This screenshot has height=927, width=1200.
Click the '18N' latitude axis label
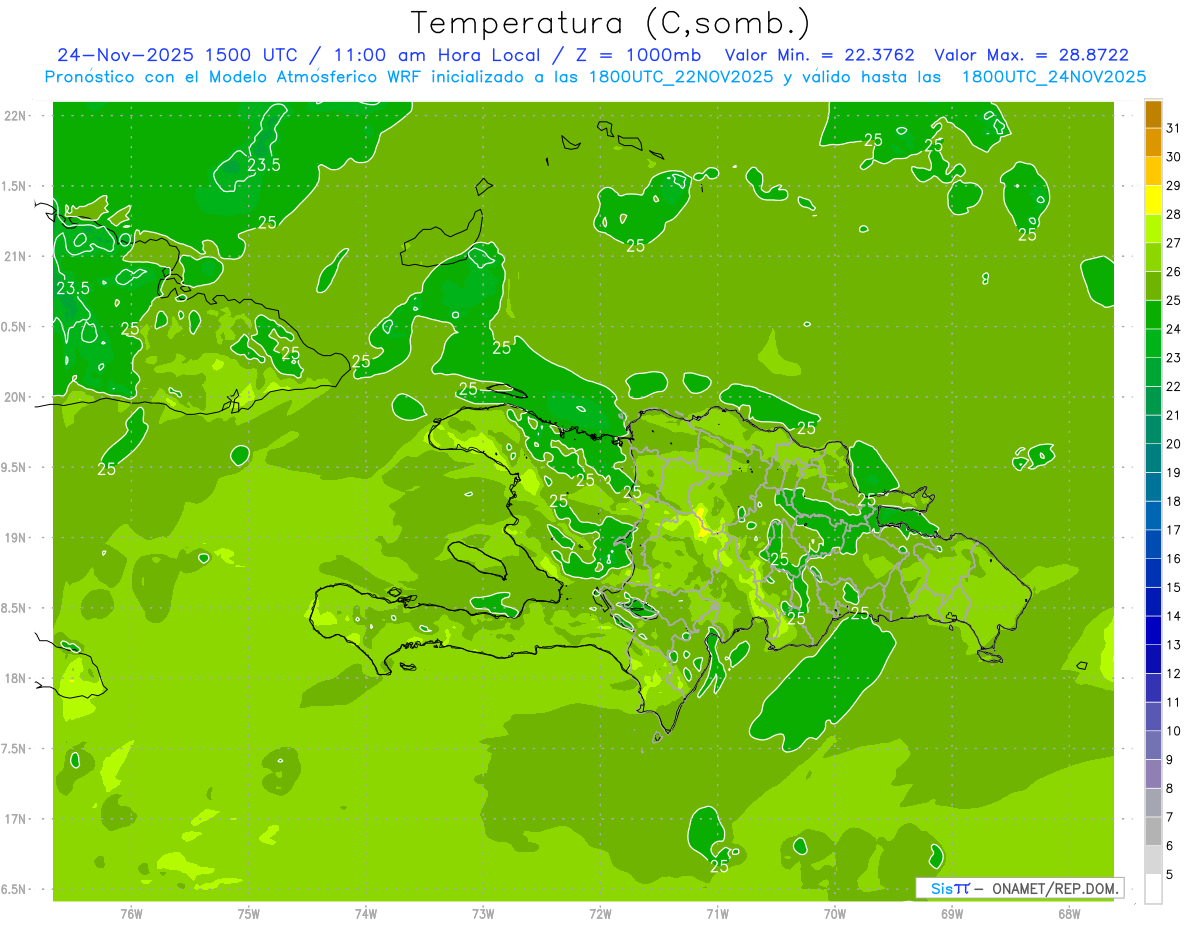(x=14, y=678)
